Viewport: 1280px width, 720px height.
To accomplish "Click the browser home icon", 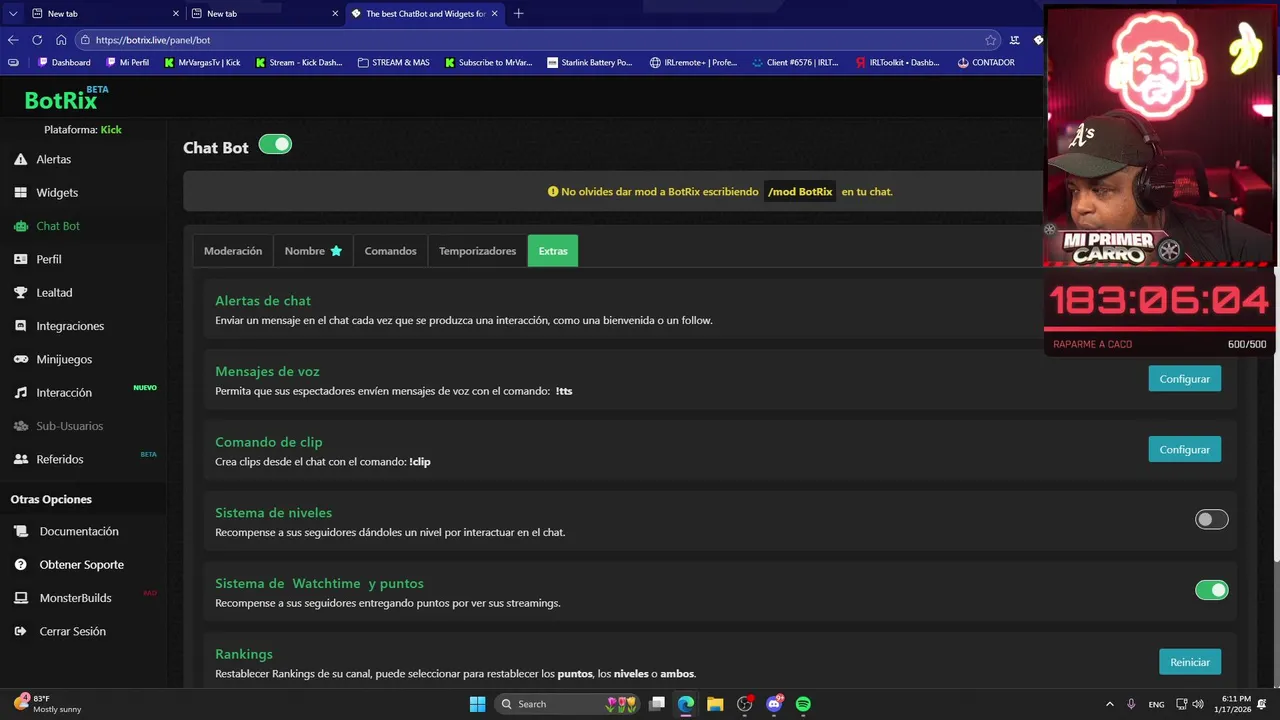I will pos(61,40).
